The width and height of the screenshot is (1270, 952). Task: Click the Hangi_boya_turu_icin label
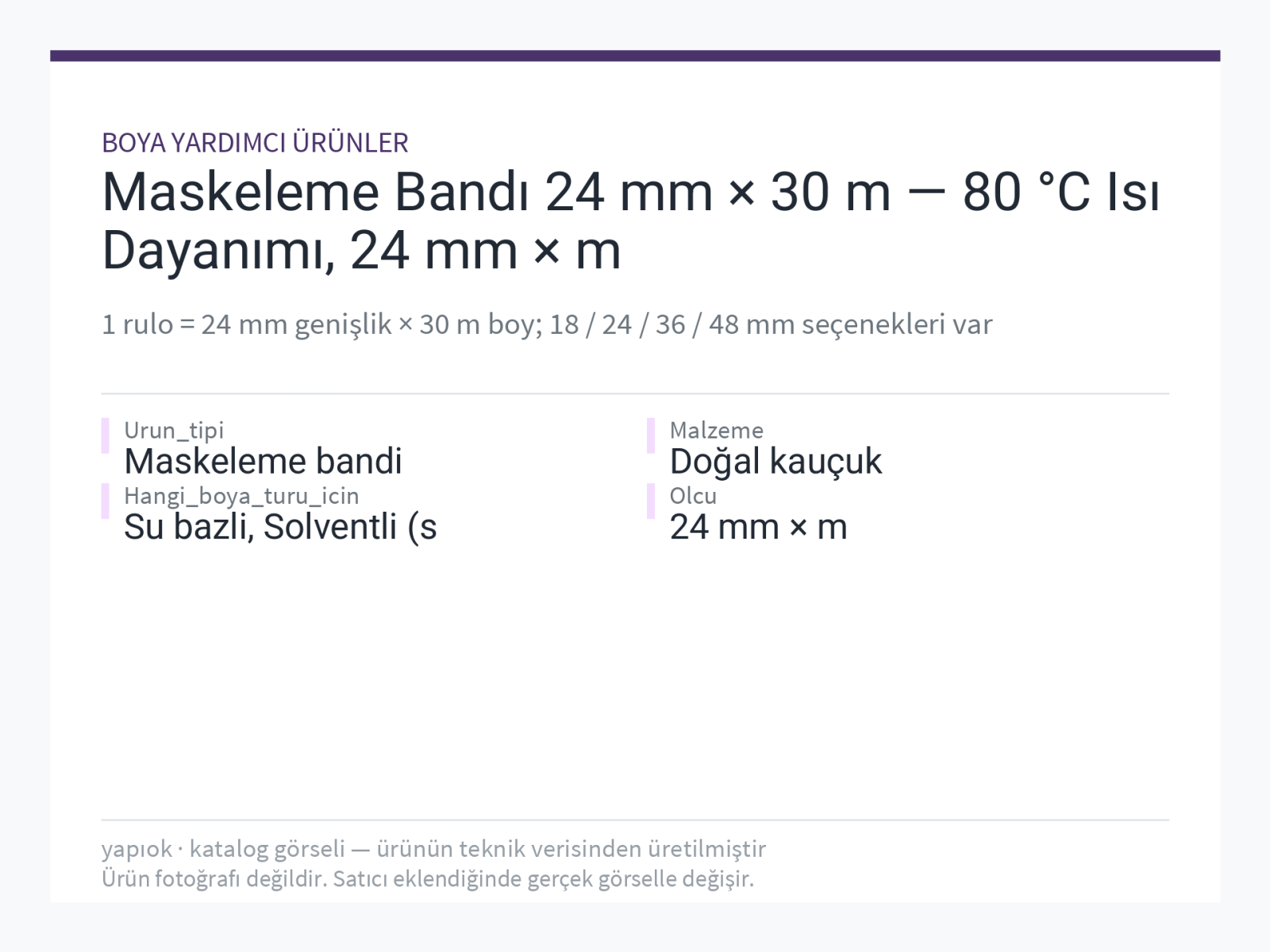[241, 497]
